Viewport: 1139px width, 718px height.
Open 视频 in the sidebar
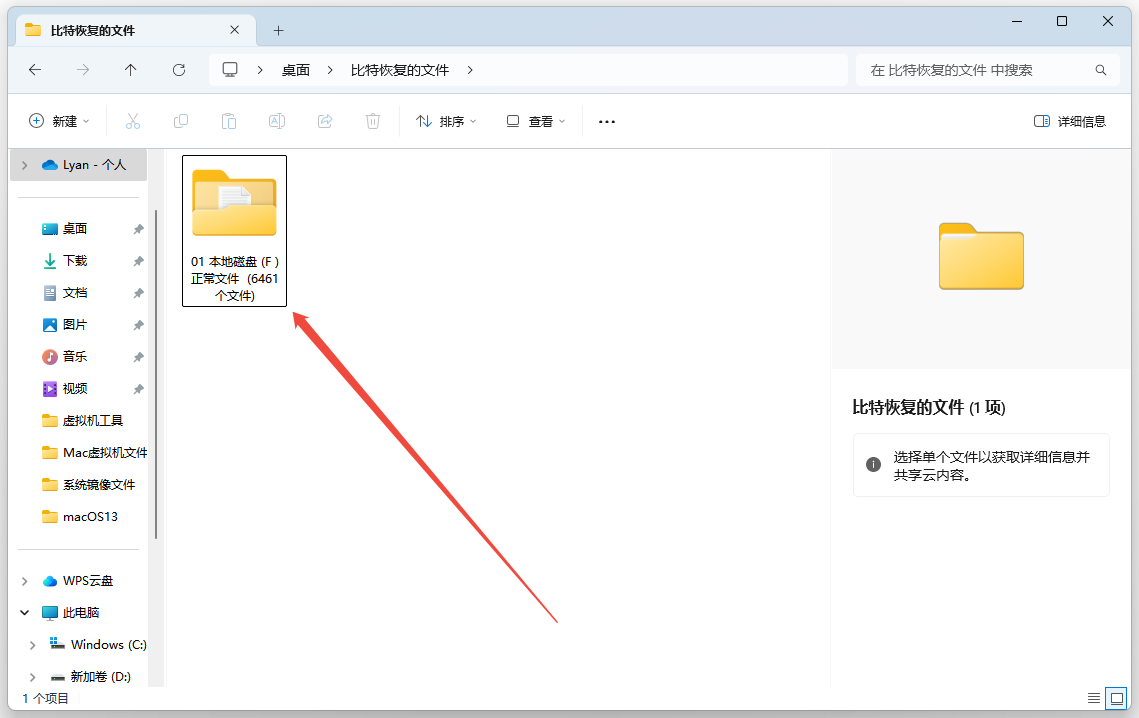point(75,389)
